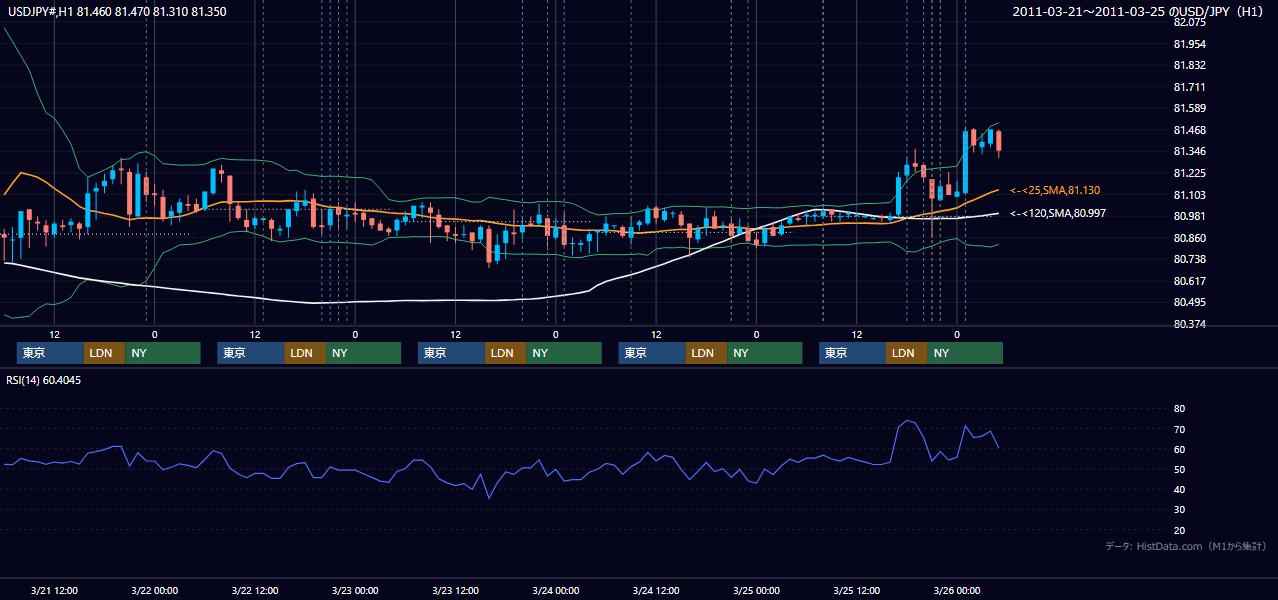Click the 82.075 price axis label
This screenshot has height=600, width=1278.
pos(1189,22)
